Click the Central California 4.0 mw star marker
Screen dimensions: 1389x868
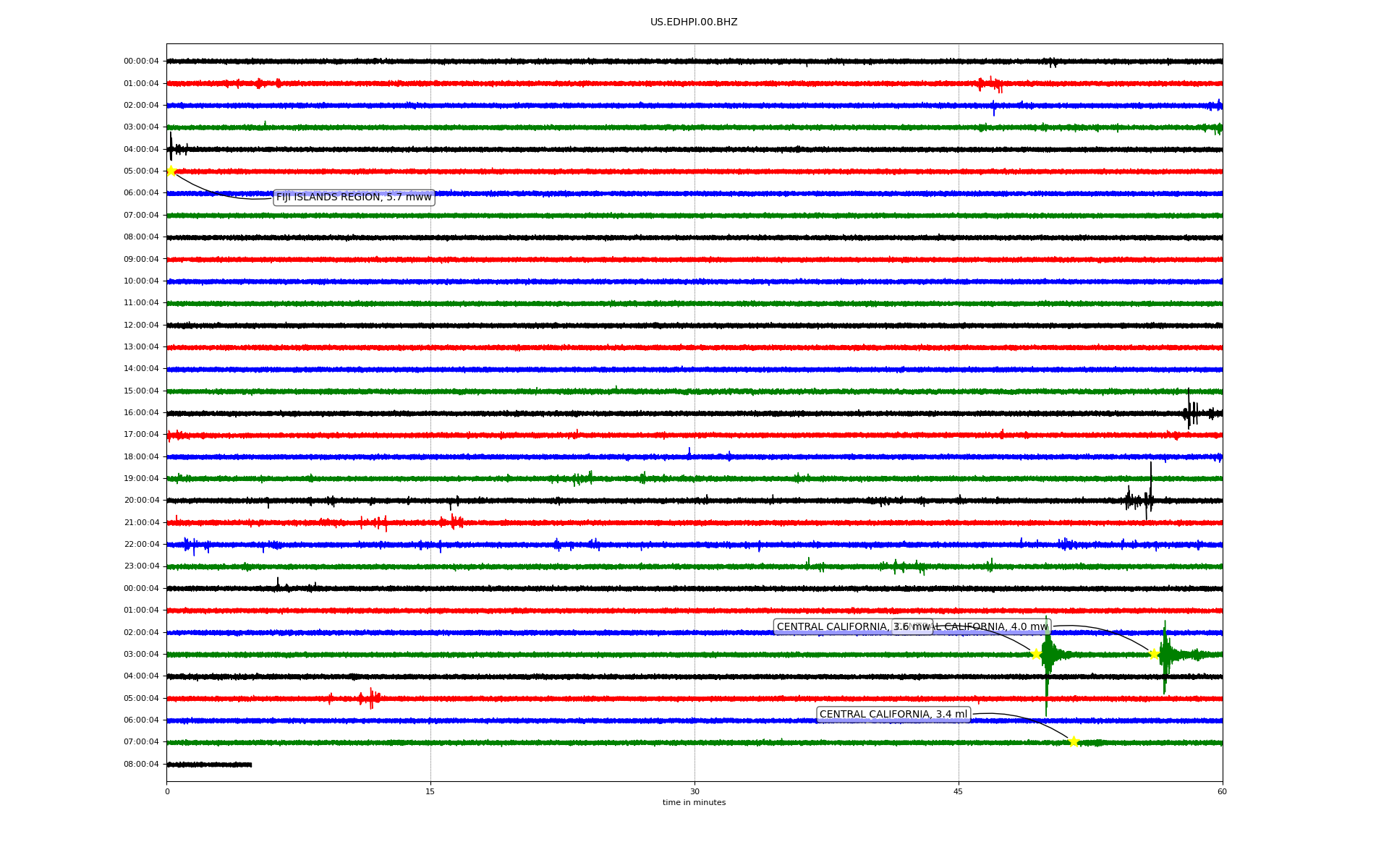coord(1155,654)
